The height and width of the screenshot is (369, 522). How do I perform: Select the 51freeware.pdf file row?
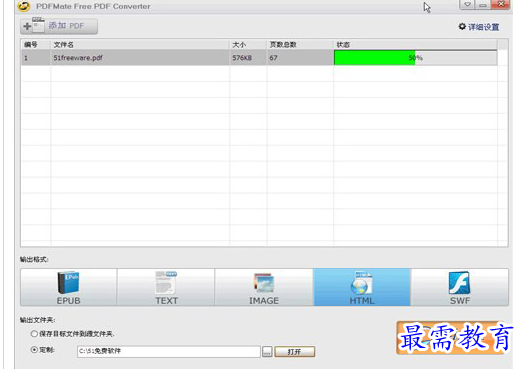click(x=259, y=58)
